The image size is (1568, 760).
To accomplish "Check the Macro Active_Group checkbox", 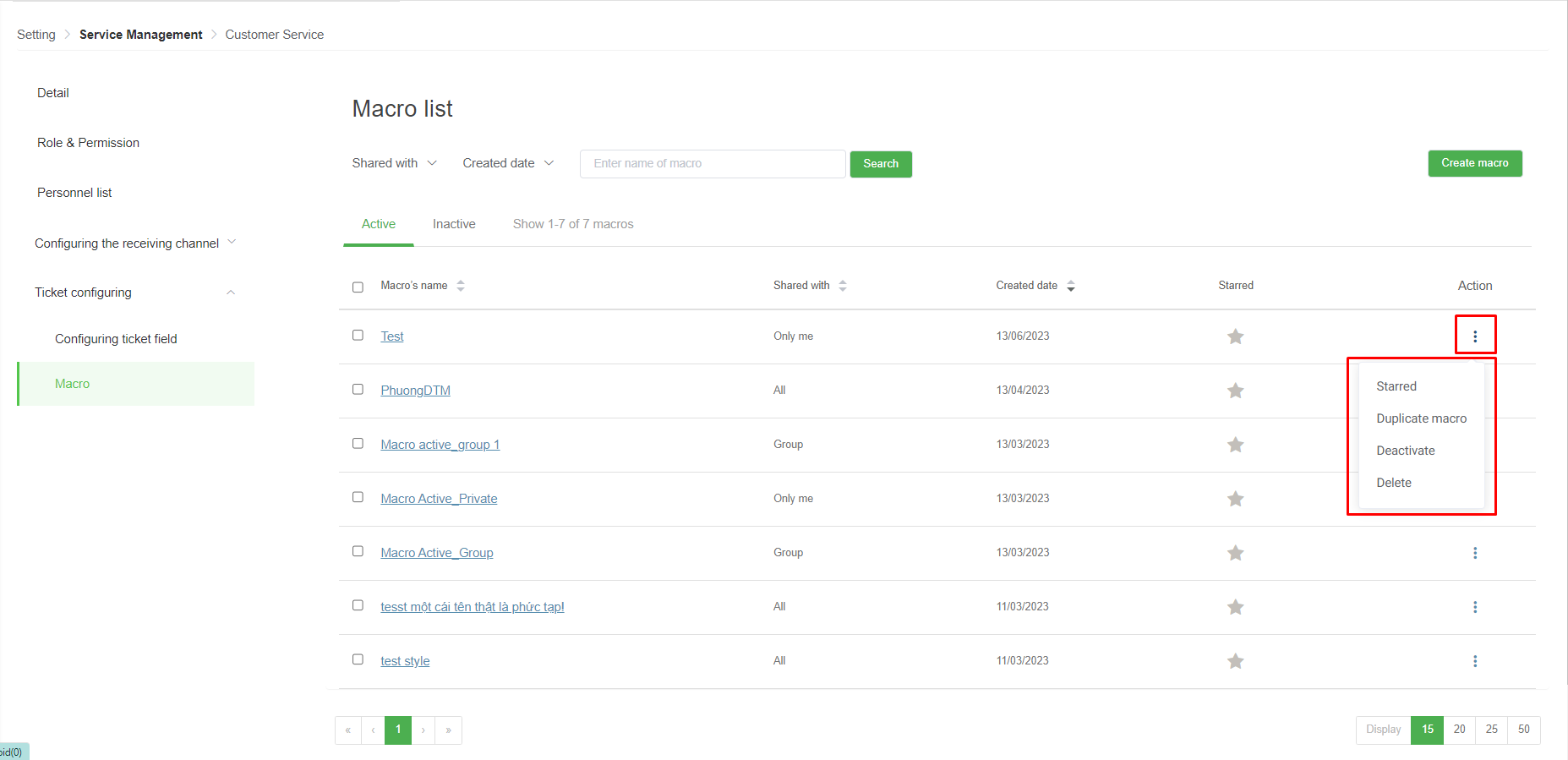I will (x=358, y=551).
